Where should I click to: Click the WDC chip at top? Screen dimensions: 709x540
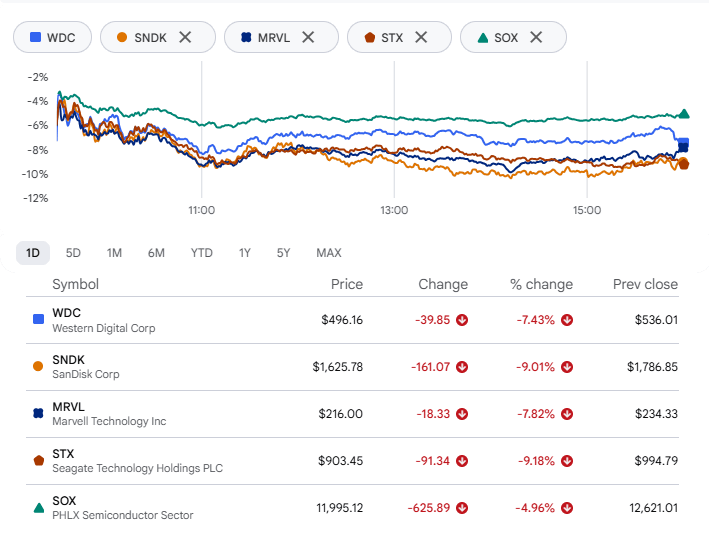(x=52, y=37)
